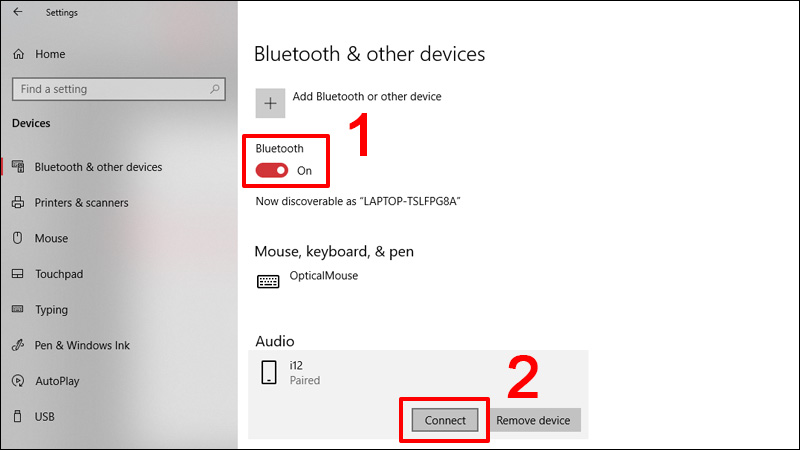Click the AutoPlay icon in sidebar
The image size is (800, 450).
[x=18, y=381]
